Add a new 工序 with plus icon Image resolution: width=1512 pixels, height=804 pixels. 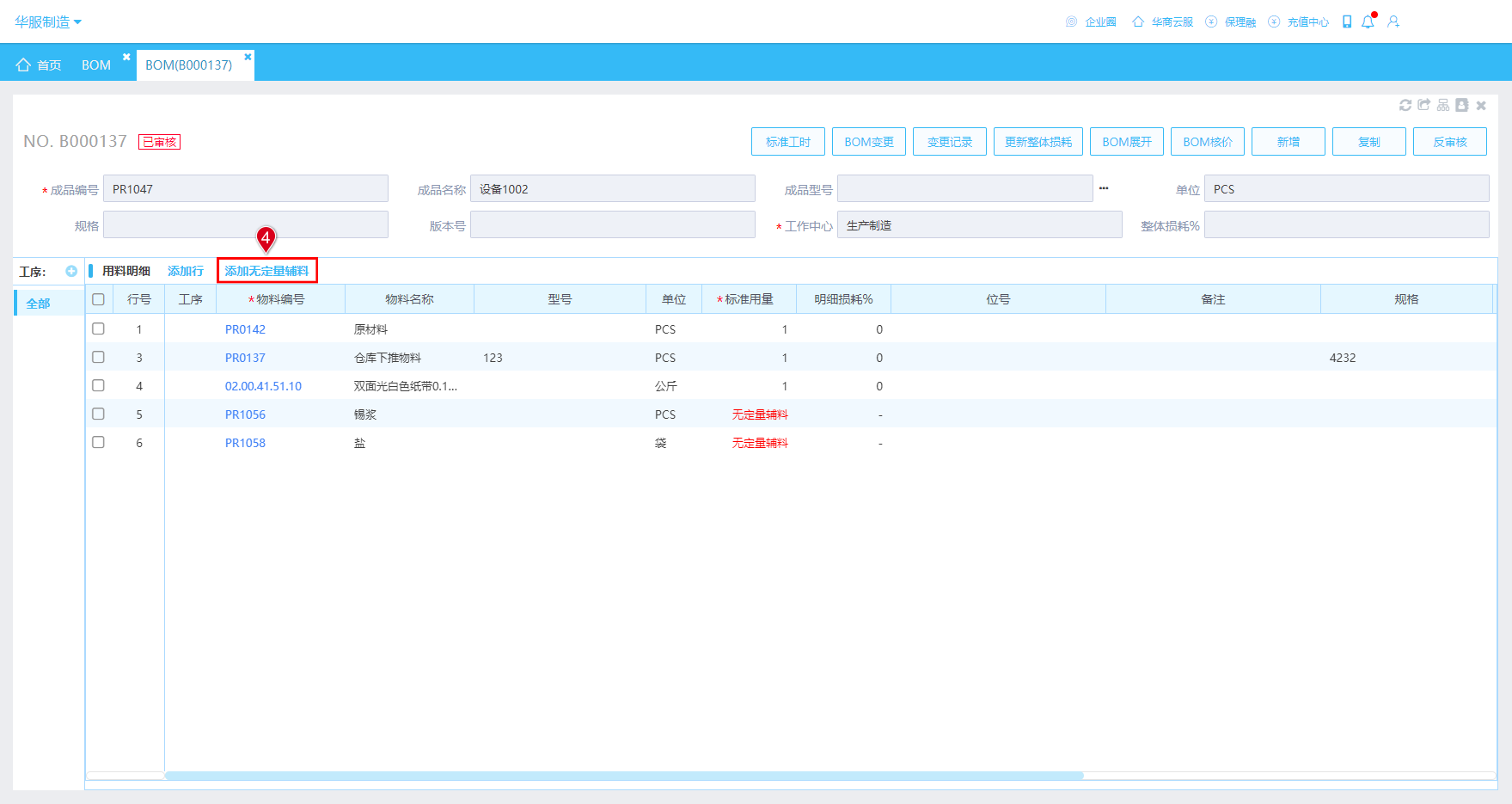point(71,271)
